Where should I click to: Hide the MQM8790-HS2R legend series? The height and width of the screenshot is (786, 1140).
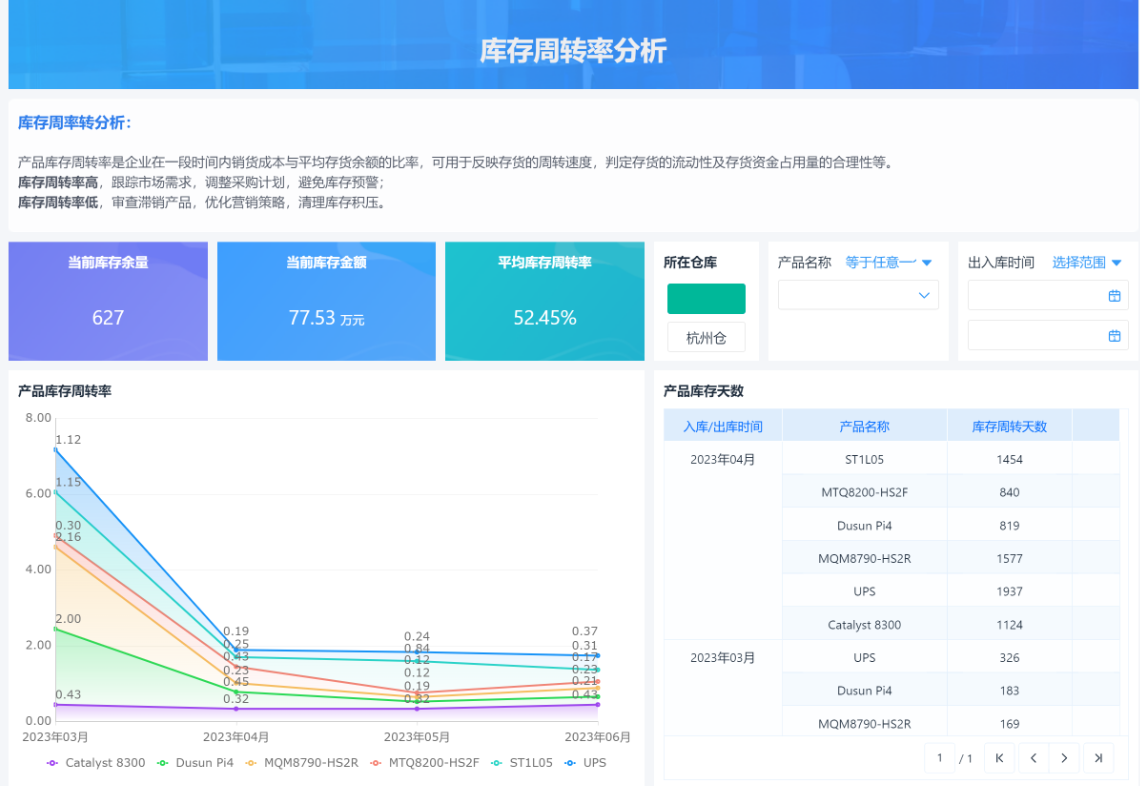[x=301, y=763]
